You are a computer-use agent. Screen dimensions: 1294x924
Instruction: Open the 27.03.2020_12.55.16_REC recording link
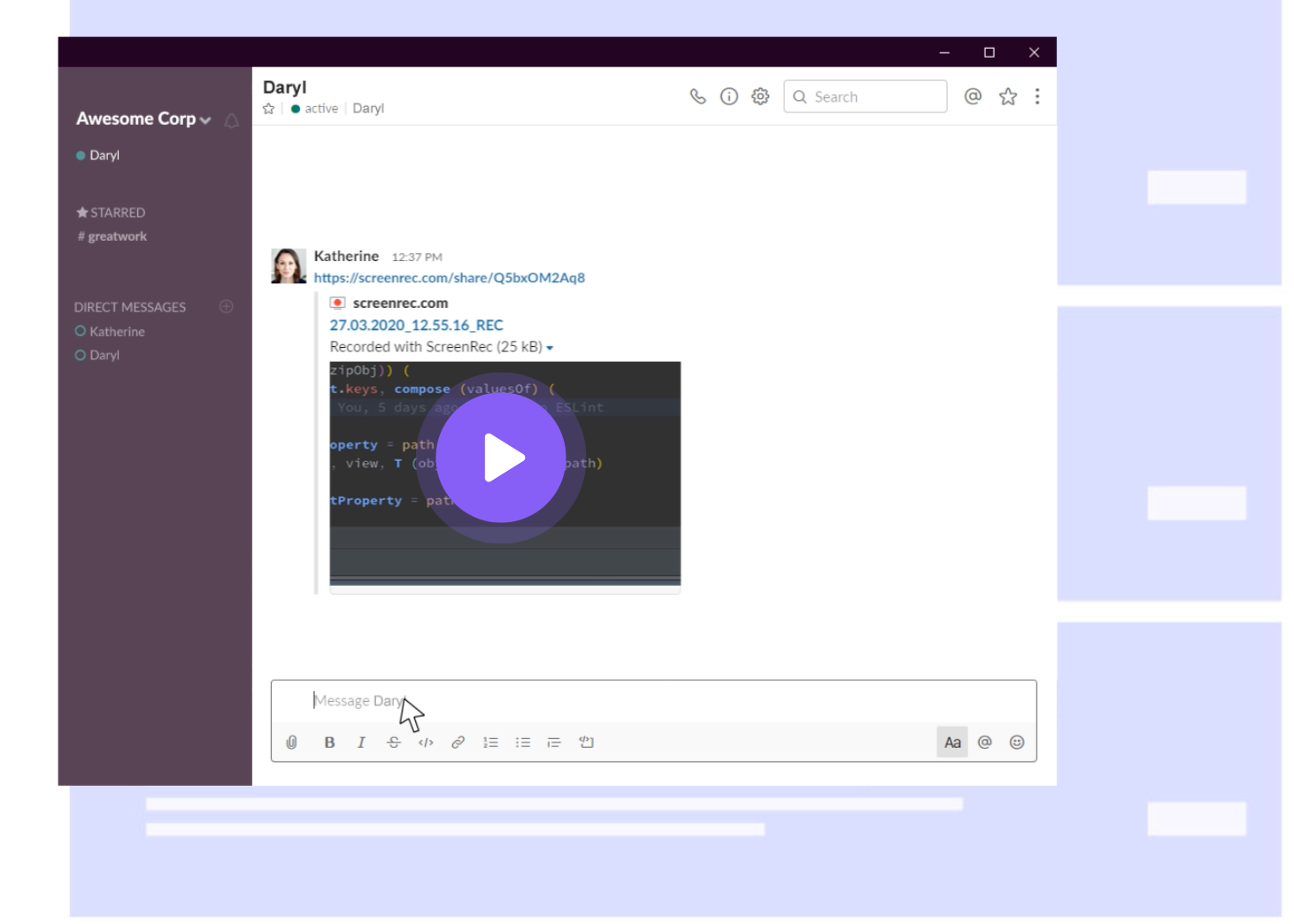(416, 325)
